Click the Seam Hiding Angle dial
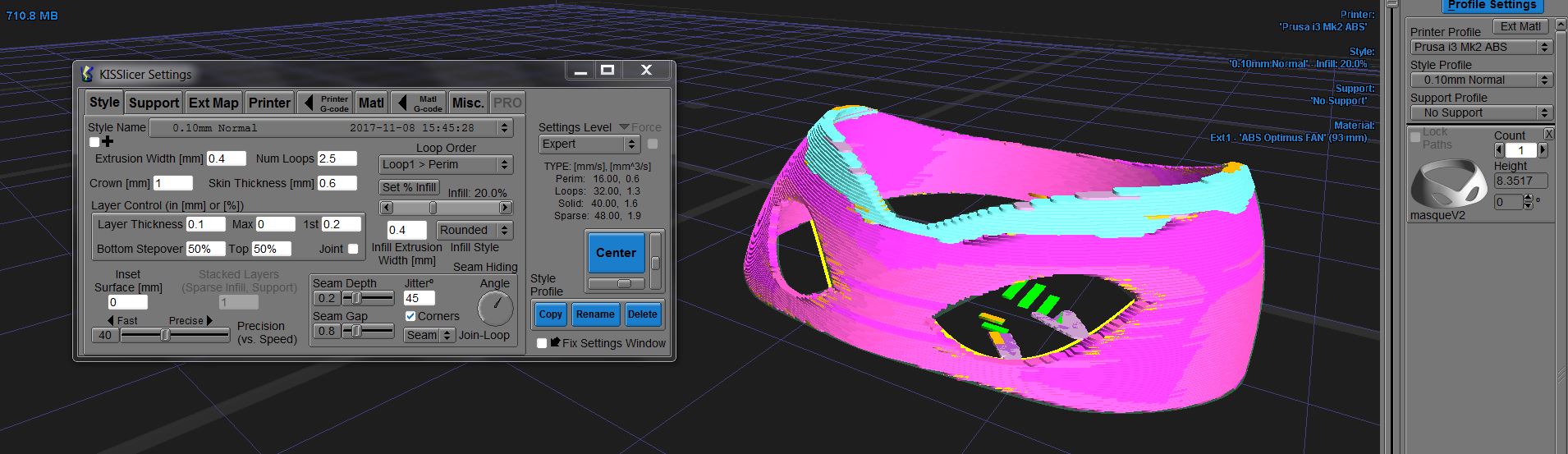The height and width of the screenshot is (454, 1568). point(495,309)
